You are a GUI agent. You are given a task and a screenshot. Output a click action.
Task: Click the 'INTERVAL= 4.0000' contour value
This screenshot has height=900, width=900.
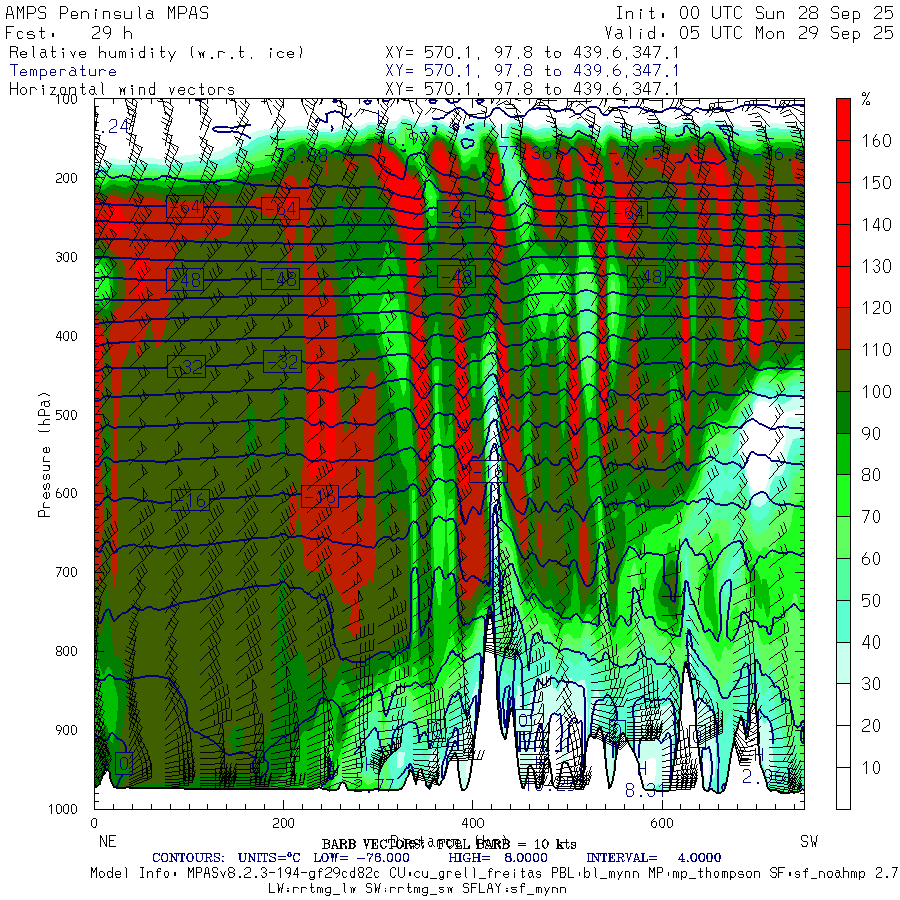pos(654,858)
